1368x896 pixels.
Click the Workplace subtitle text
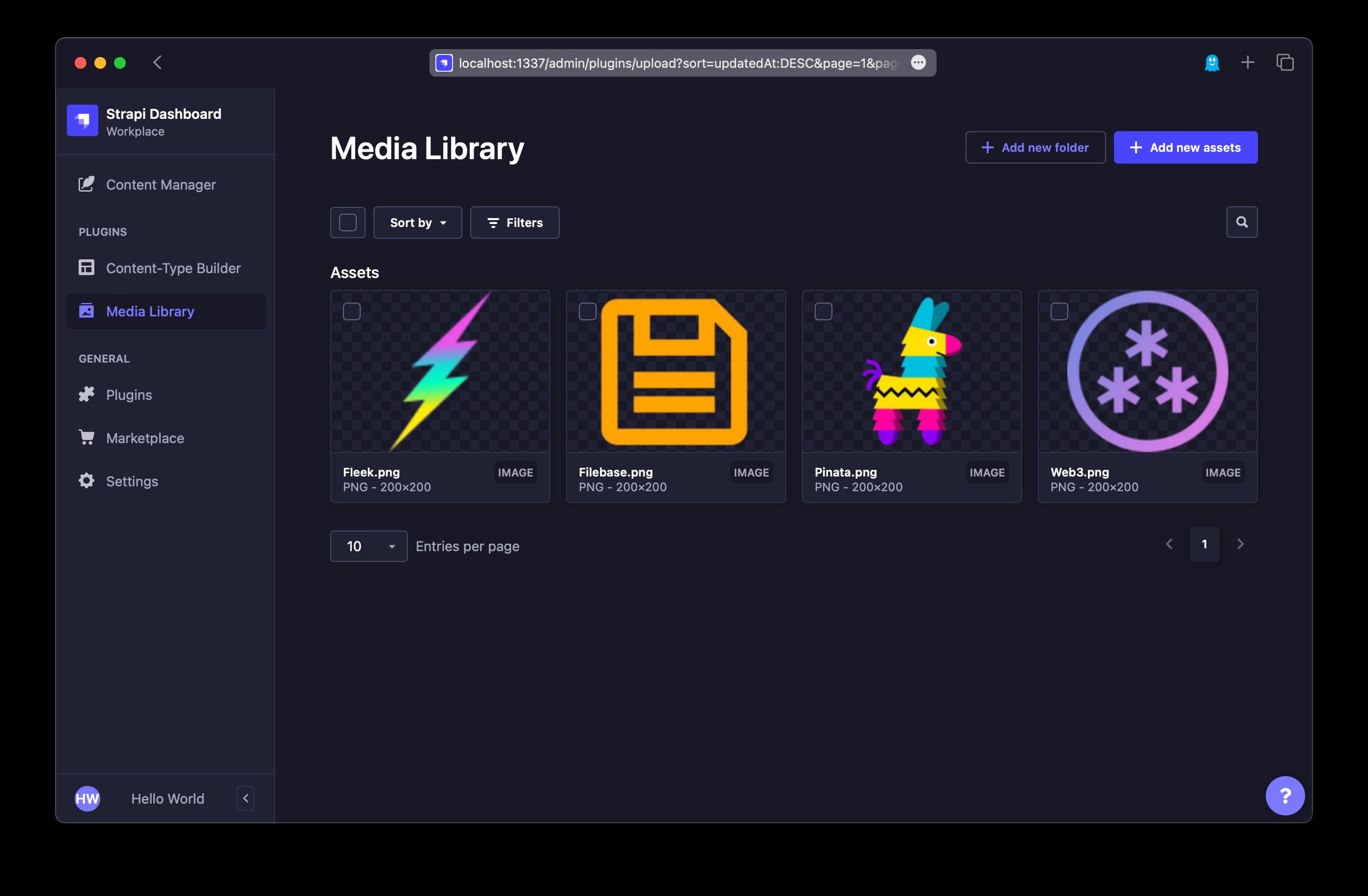[x=135, y=132]
